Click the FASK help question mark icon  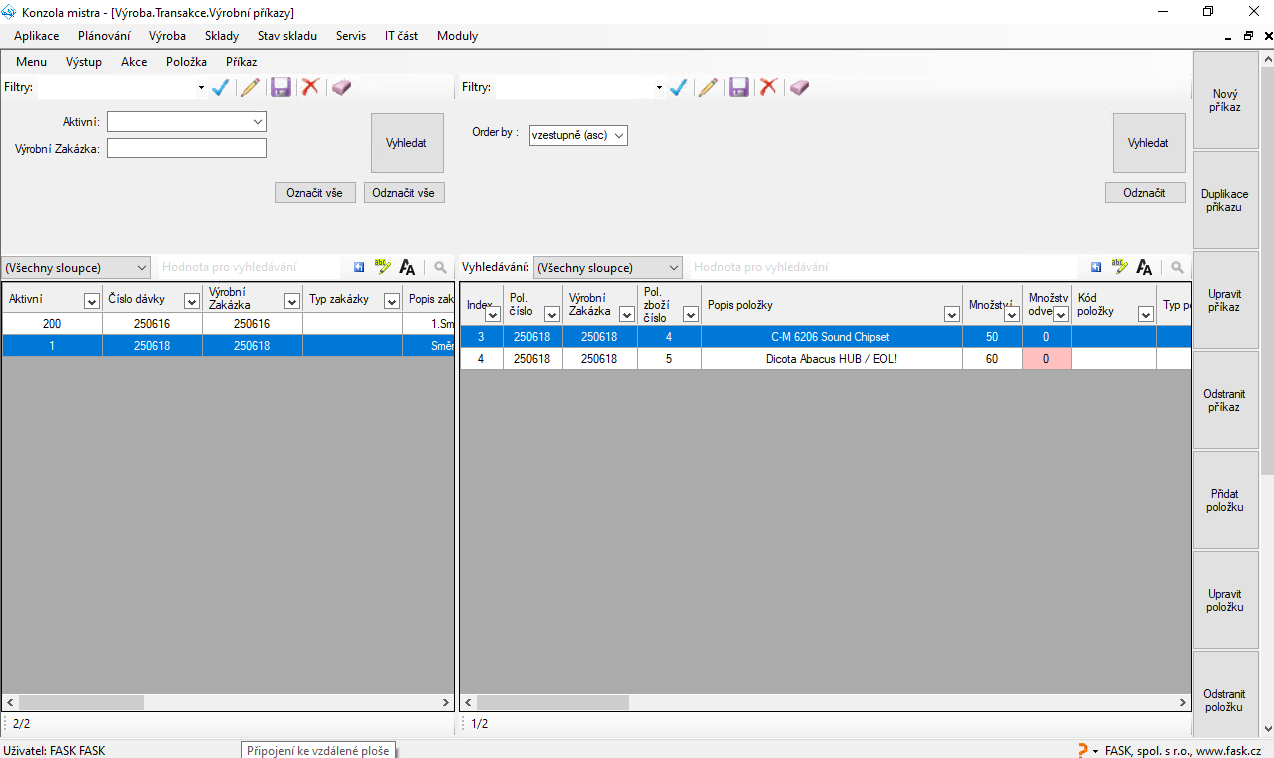coord(1082,750)
